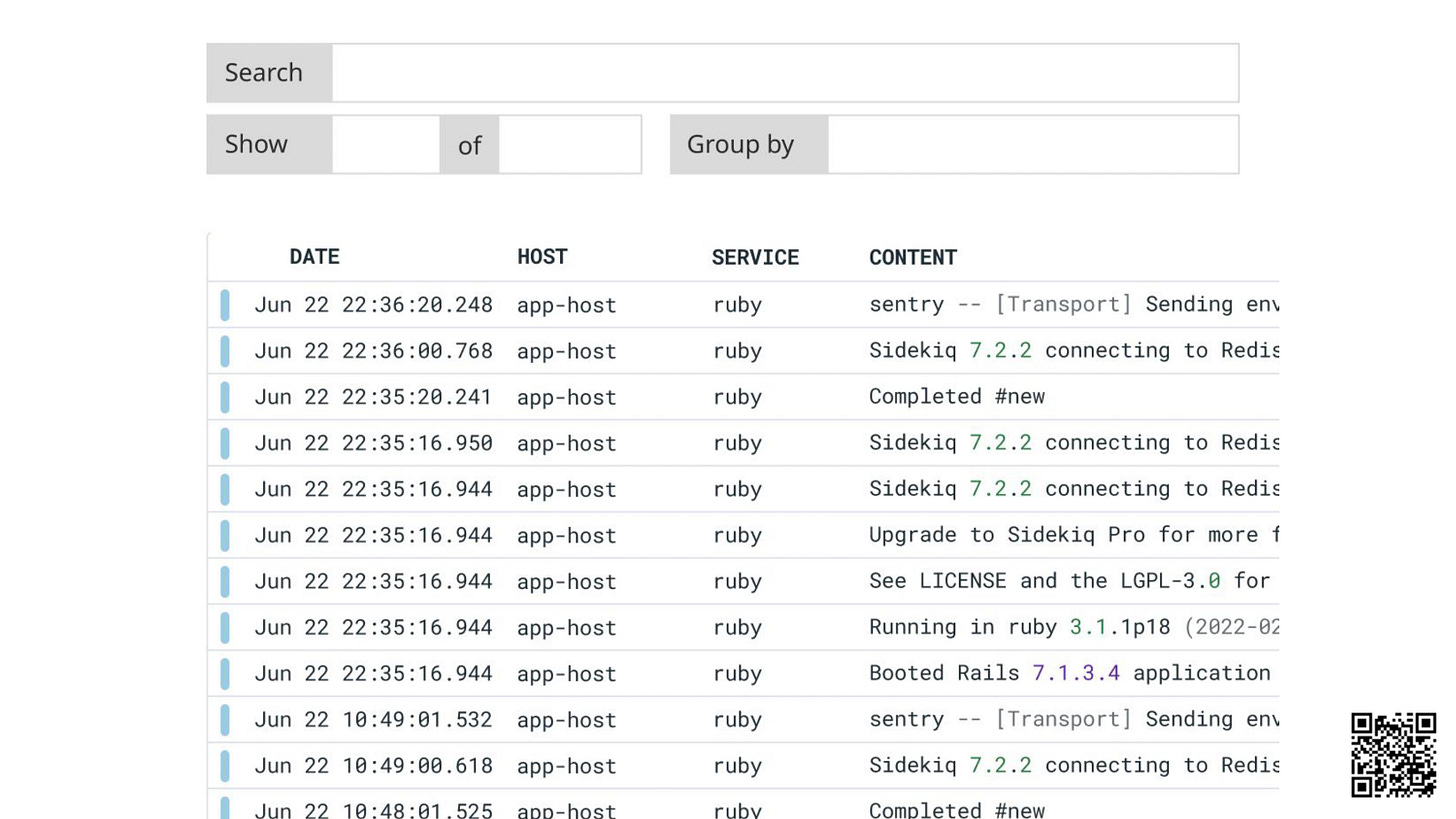Open the Group by field
1456x819 pixels.
[1033, 145]
